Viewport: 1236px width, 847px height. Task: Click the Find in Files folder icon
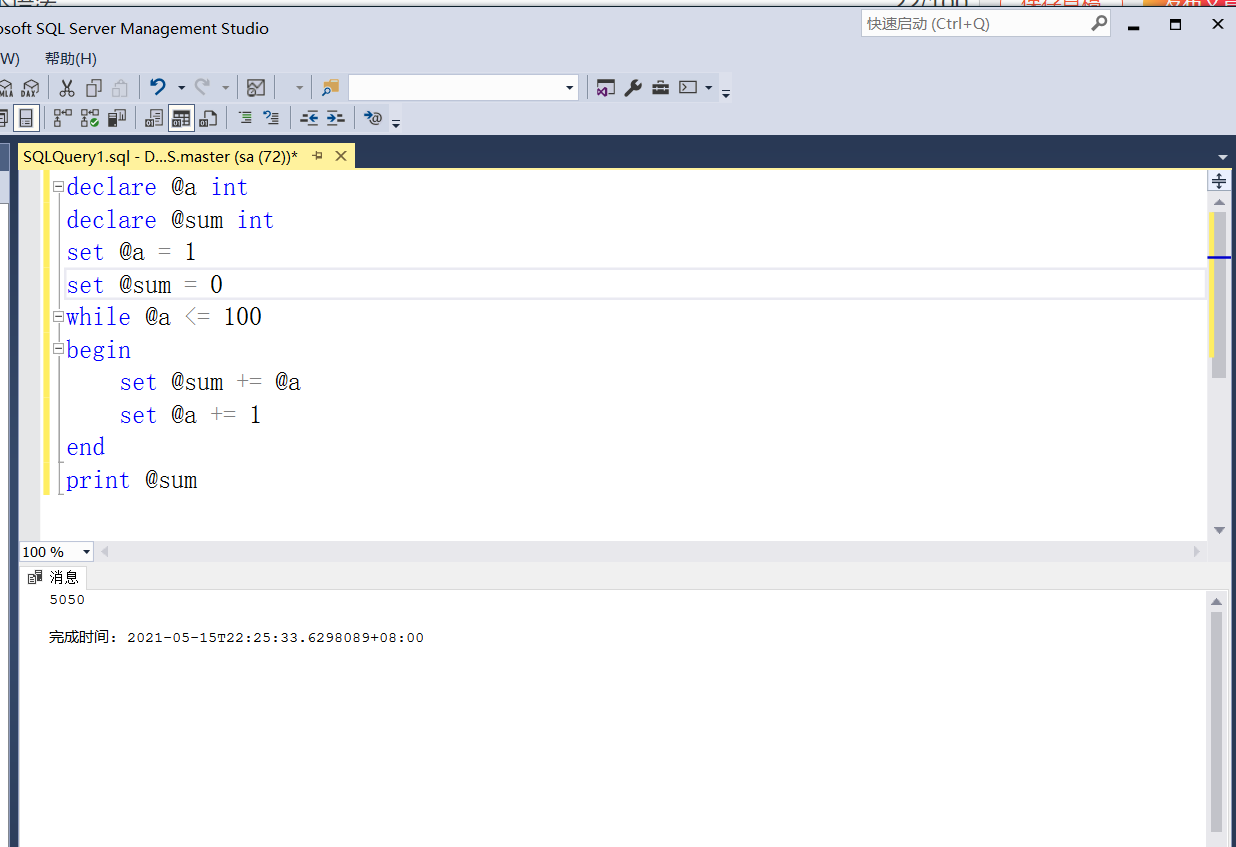pos(330,88)
